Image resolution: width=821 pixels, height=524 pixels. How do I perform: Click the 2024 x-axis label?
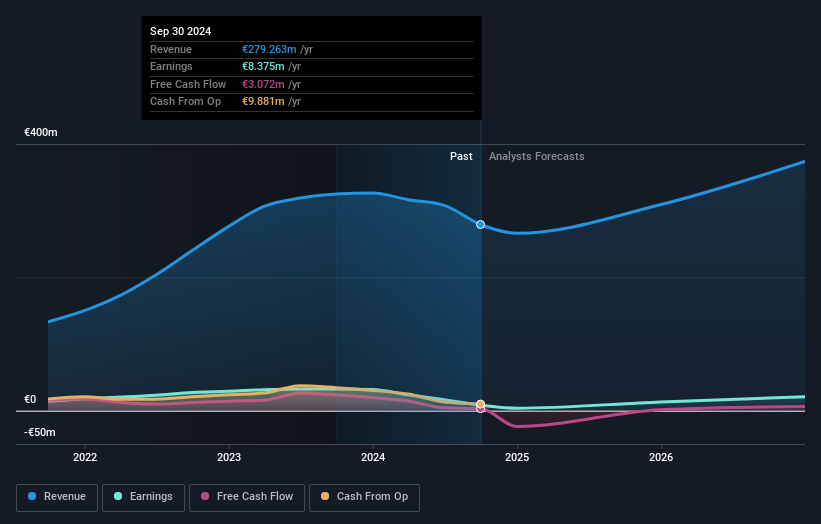click(373, 457)
